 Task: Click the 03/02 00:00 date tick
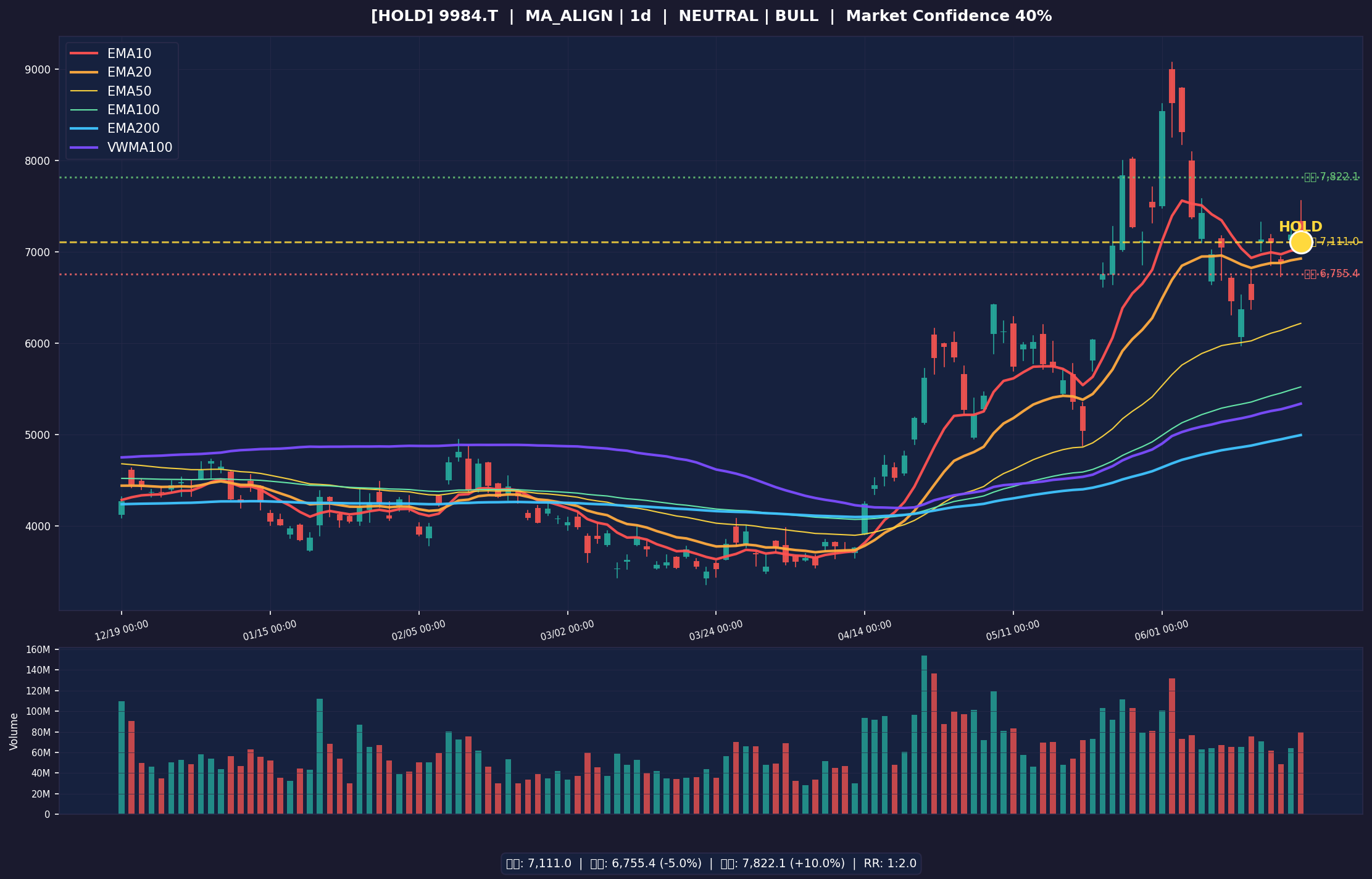tap(567, 630)
